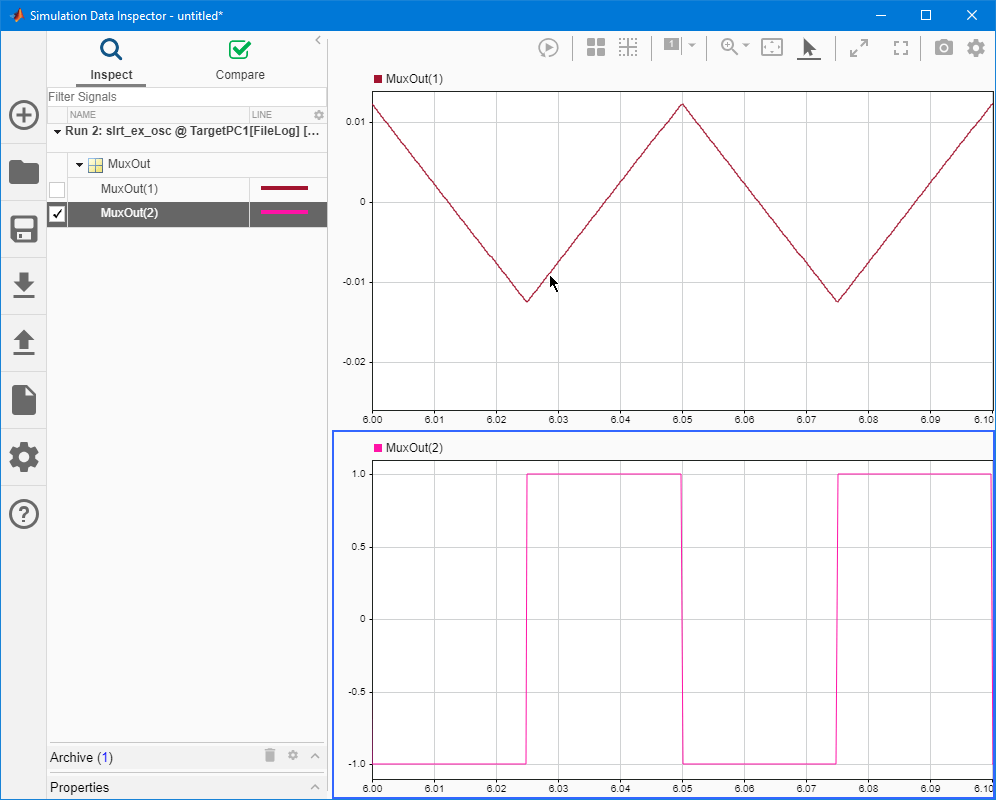The image size is (996, 800).
Task: Collapse Run 2 slrt_ex_osc tree entry
Action: [x=57, y=131]
